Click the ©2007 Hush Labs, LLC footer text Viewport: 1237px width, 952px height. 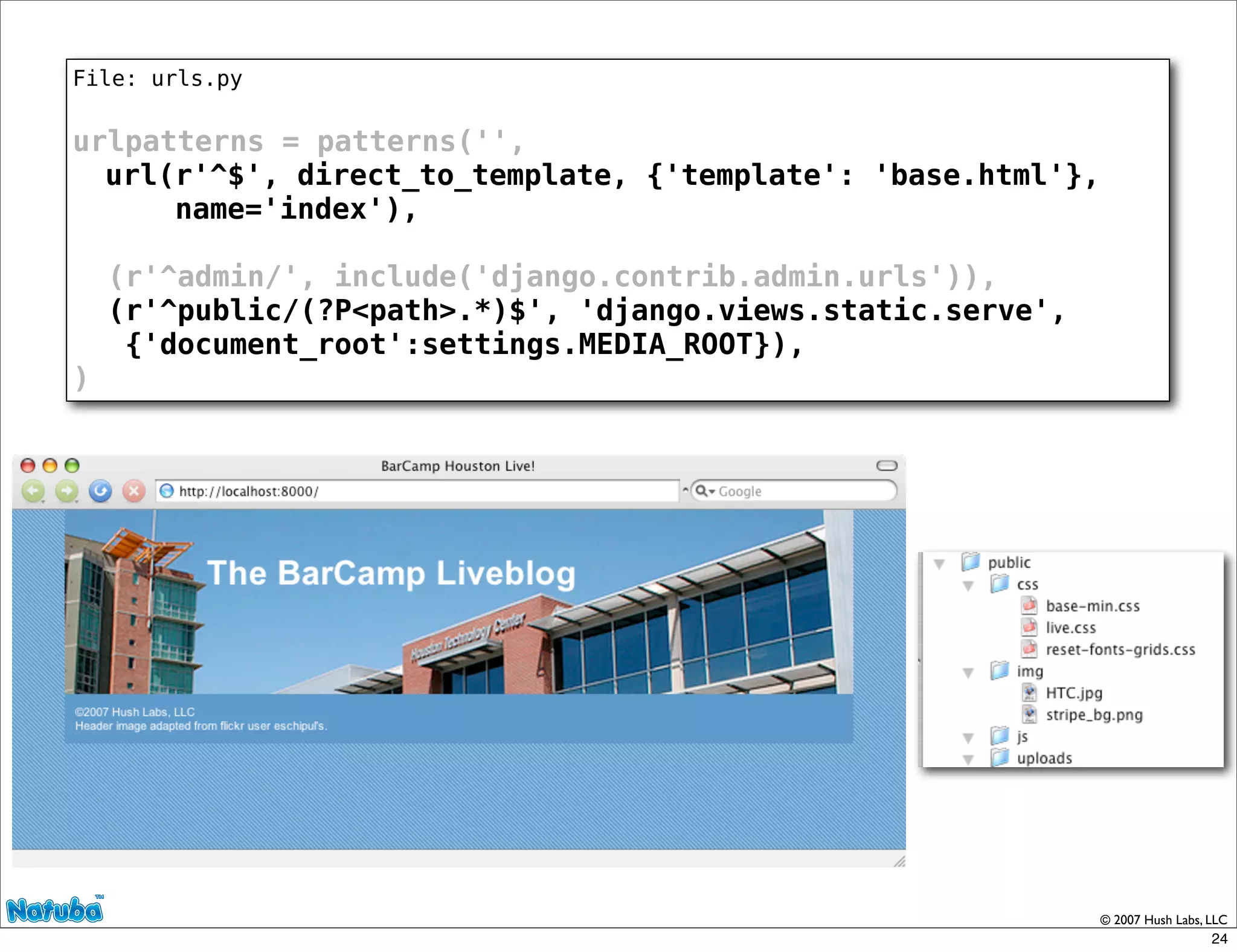pos(135,712)
